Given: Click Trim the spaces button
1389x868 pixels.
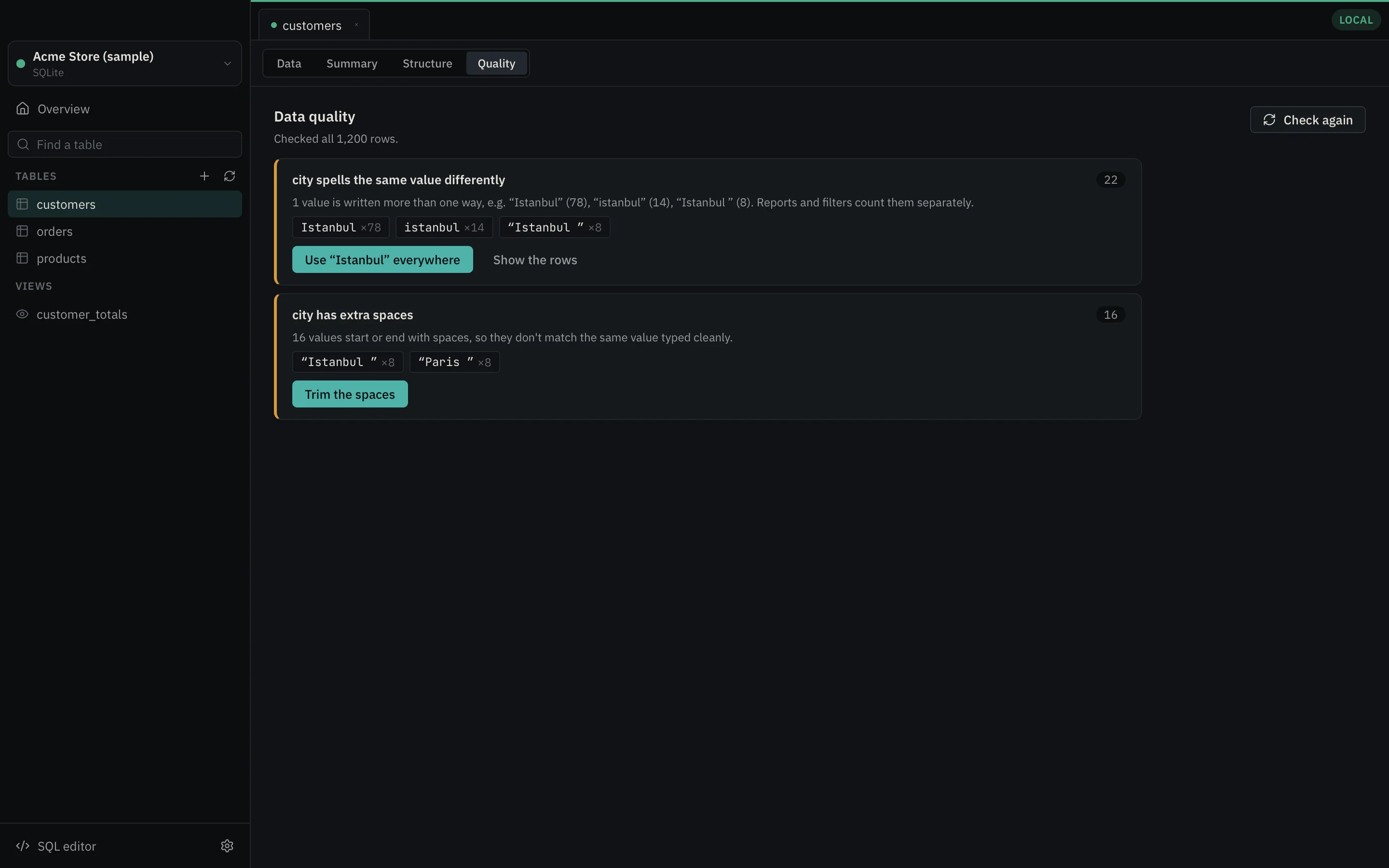Looking at the screenshot, I should [350, 394].
